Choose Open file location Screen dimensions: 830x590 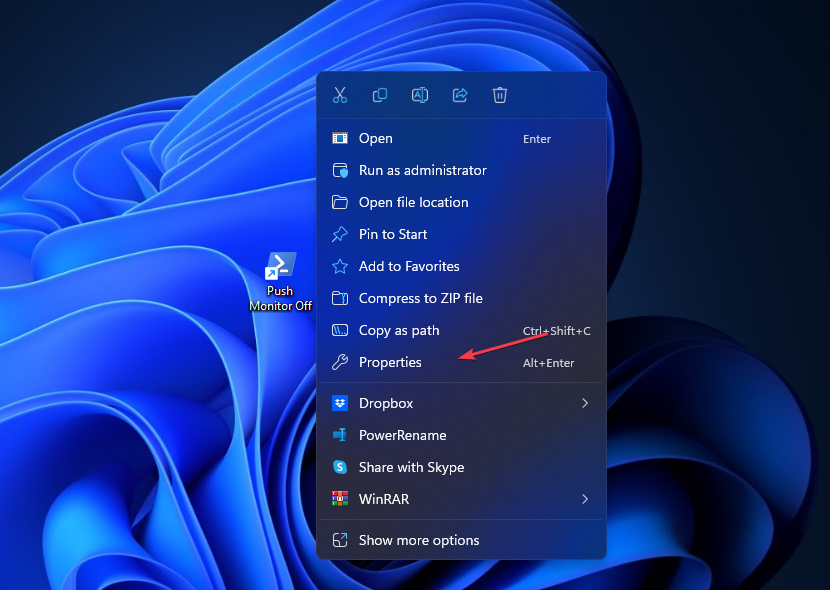coord(462,202)
